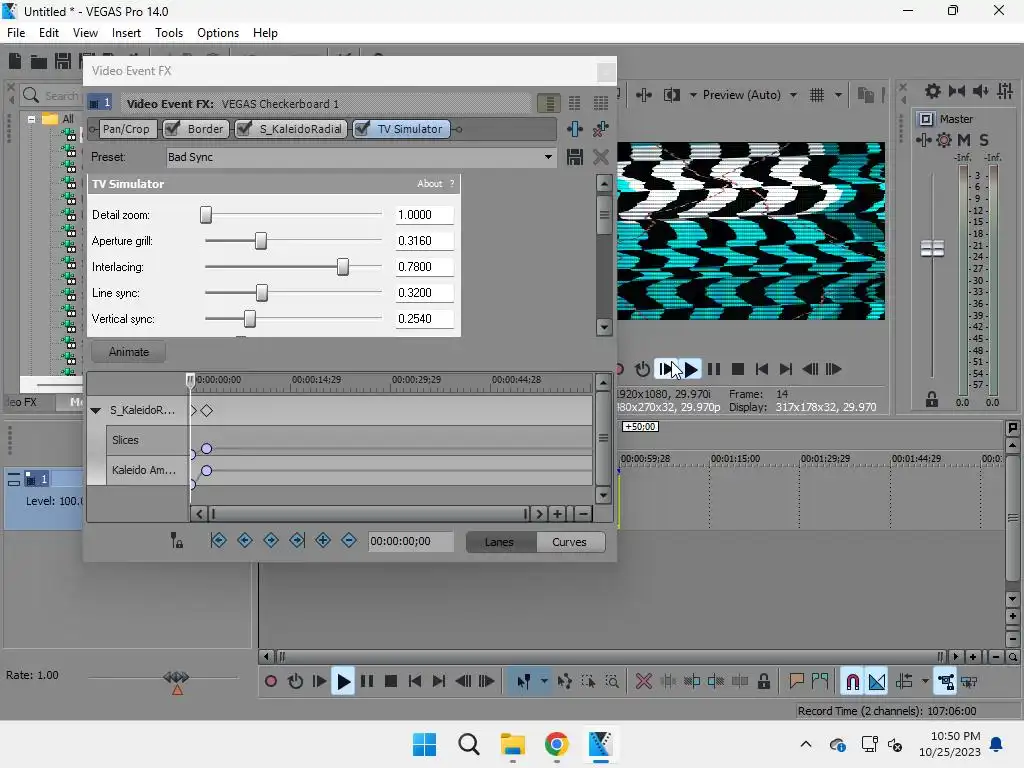
Task: Click Stop in the preview transport
Action: click(738, 369)
